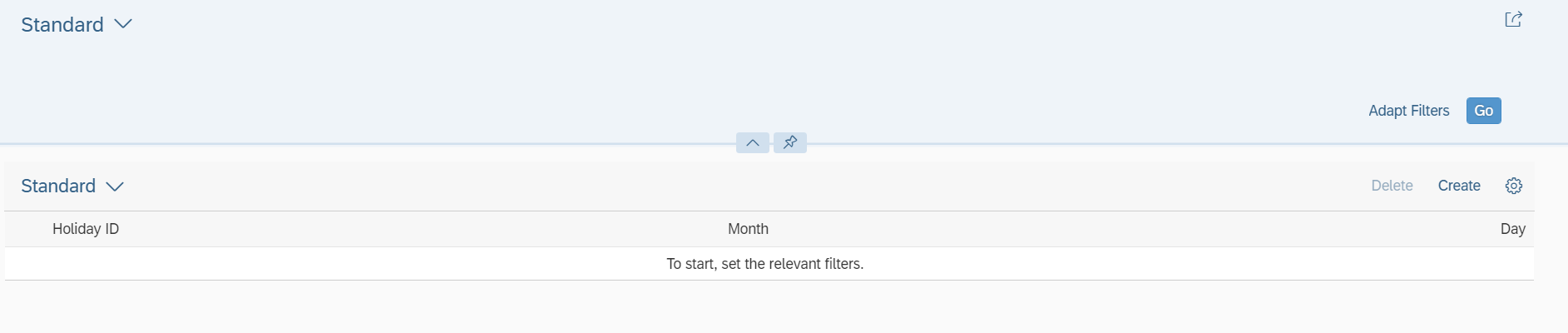Open the Adapt Filters dialog
Viewport: 1568px width, 333px height.
[1408, 111]
